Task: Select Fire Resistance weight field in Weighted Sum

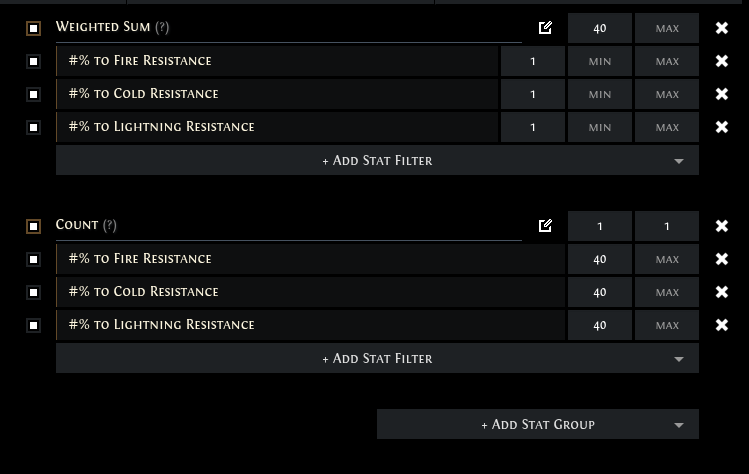Action: pos(533,61)
